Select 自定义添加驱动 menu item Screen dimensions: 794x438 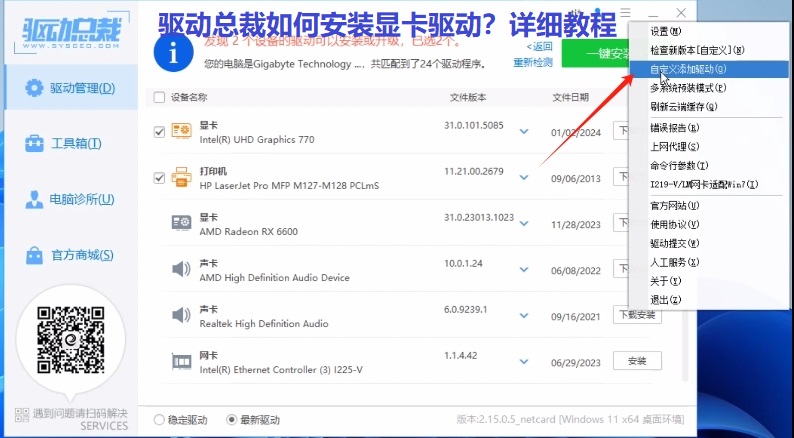(x=708, y=69)
